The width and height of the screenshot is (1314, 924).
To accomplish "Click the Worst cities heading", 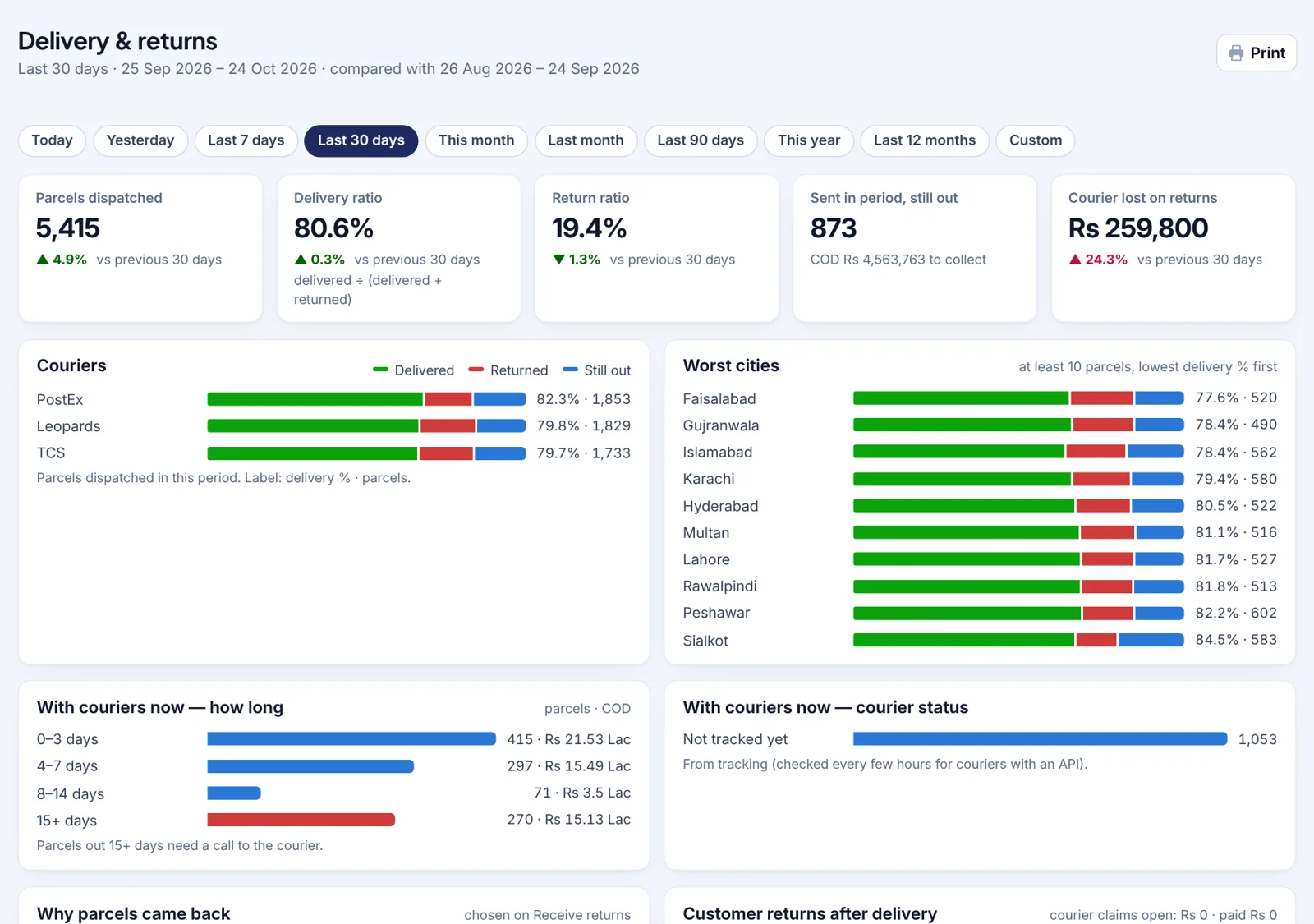I will pos(731,366).
